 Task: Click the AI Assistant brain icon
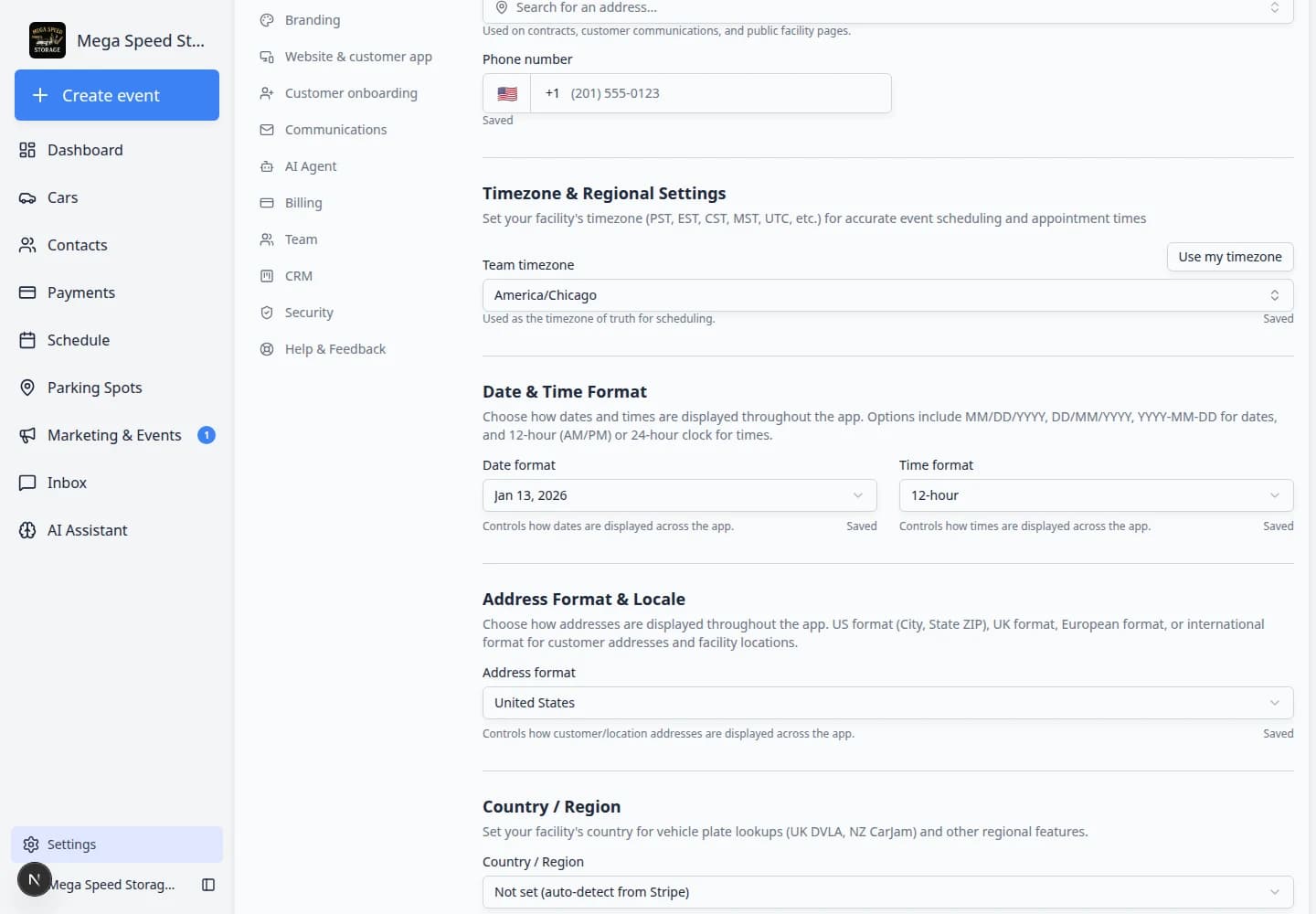pyautogui.click(x=27, y=530)
